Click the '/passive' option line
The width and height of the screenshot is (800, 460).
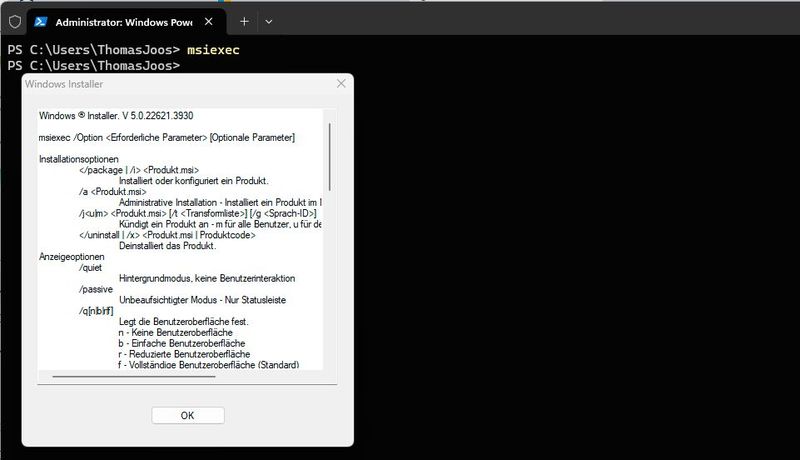pos(96,289)
